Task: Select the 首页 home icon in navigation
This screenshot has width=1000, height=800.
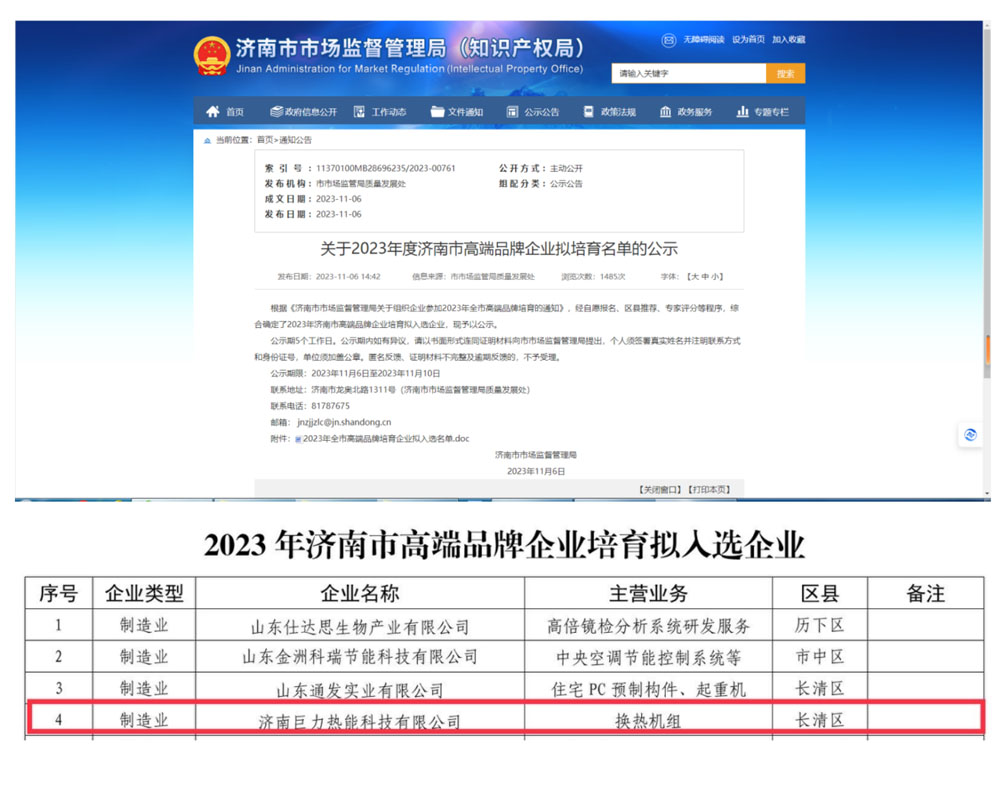Action: tap(213, 111)
